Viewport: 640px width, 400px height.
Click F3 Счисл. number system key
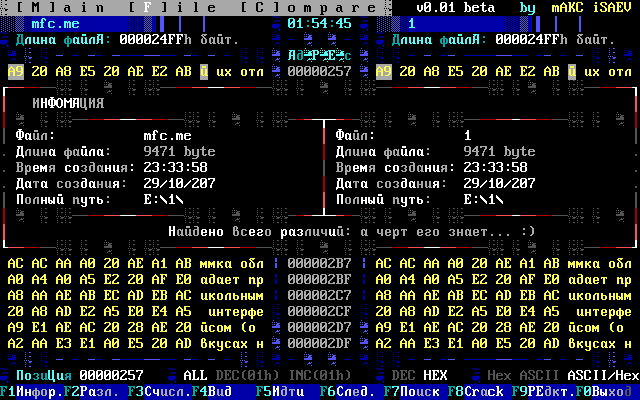[160, 391]
